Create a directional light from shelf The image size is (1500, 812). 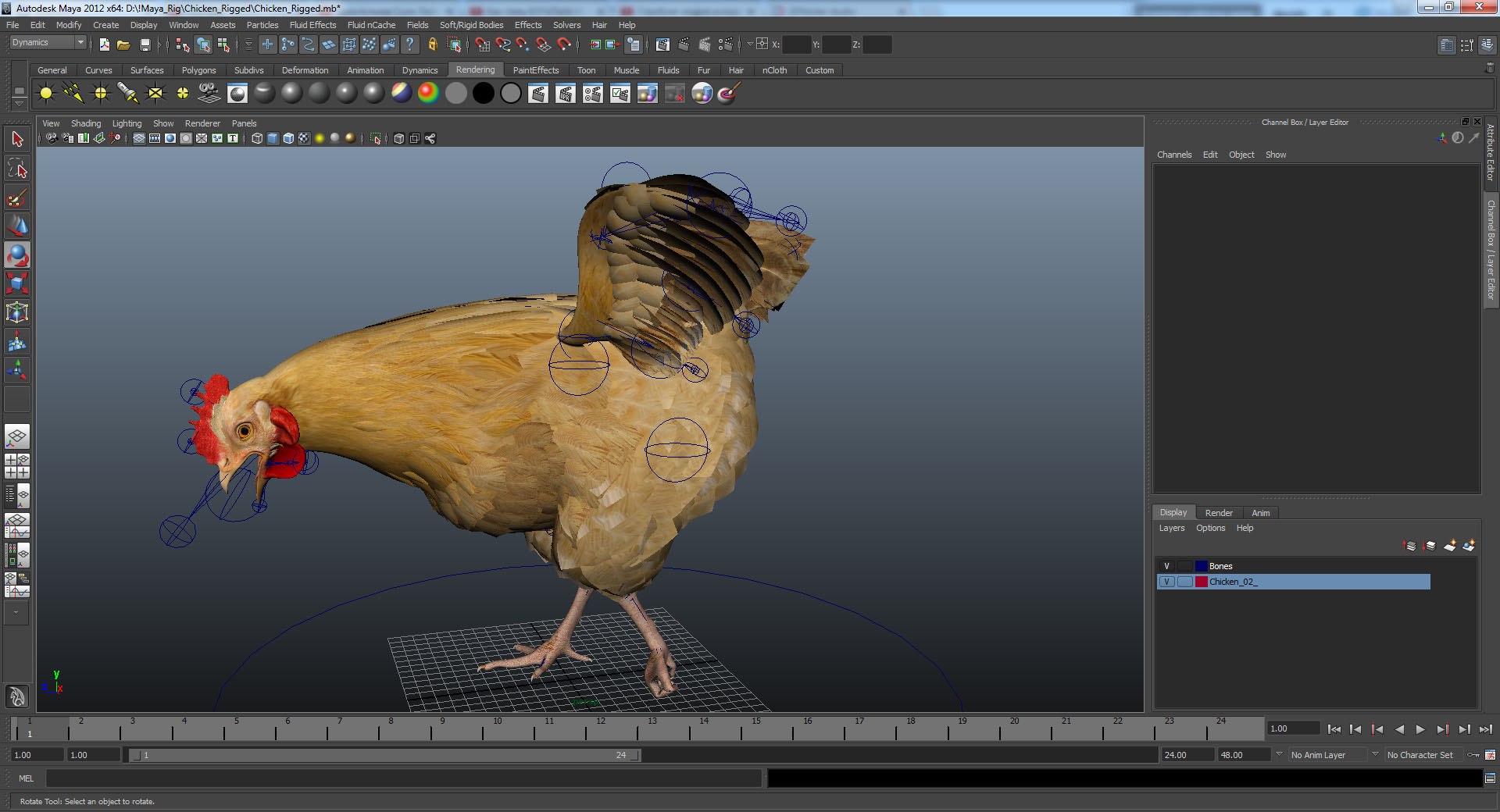(x=73, y=94)
